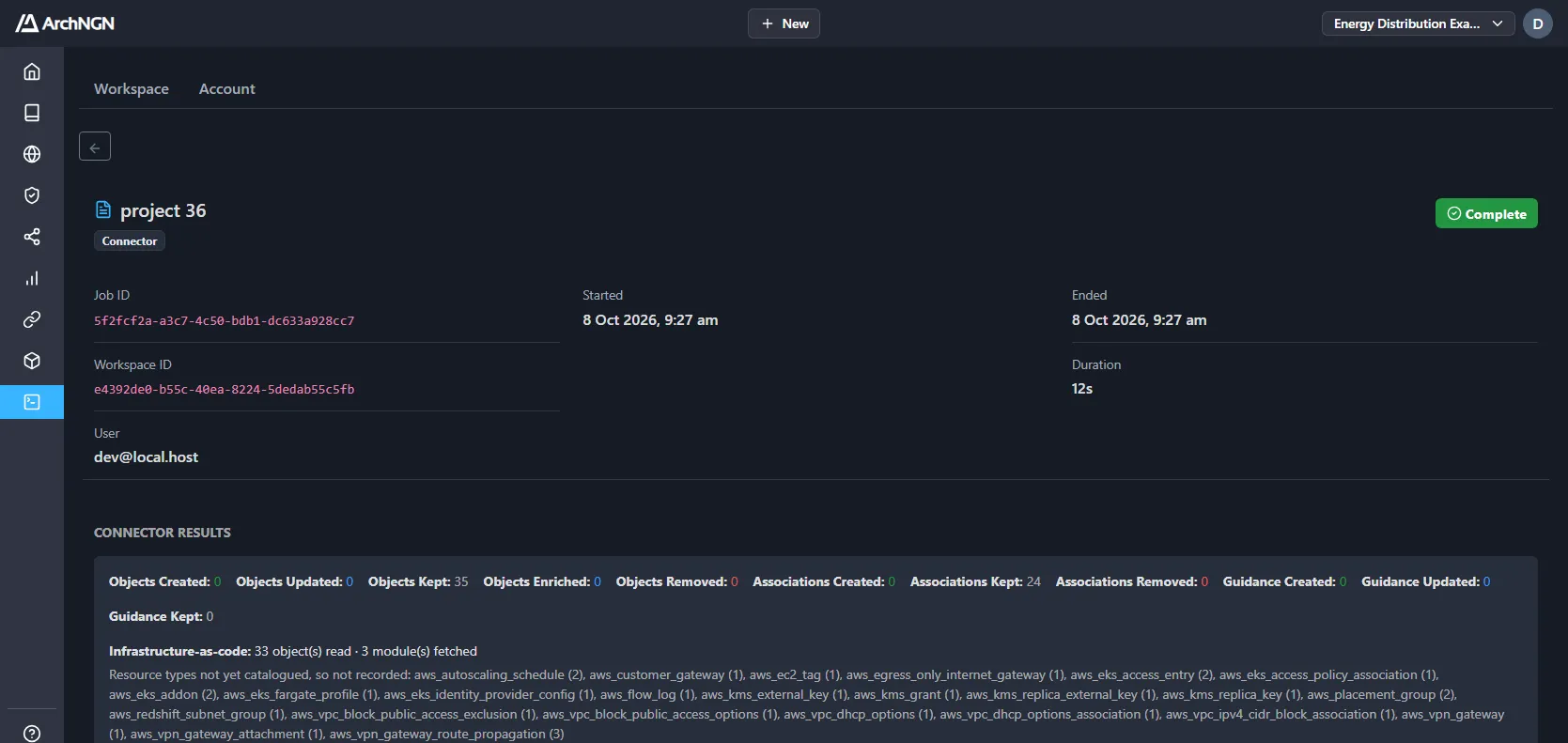Expand the Energy Distribution workspace dropdown

(1418, 23)
